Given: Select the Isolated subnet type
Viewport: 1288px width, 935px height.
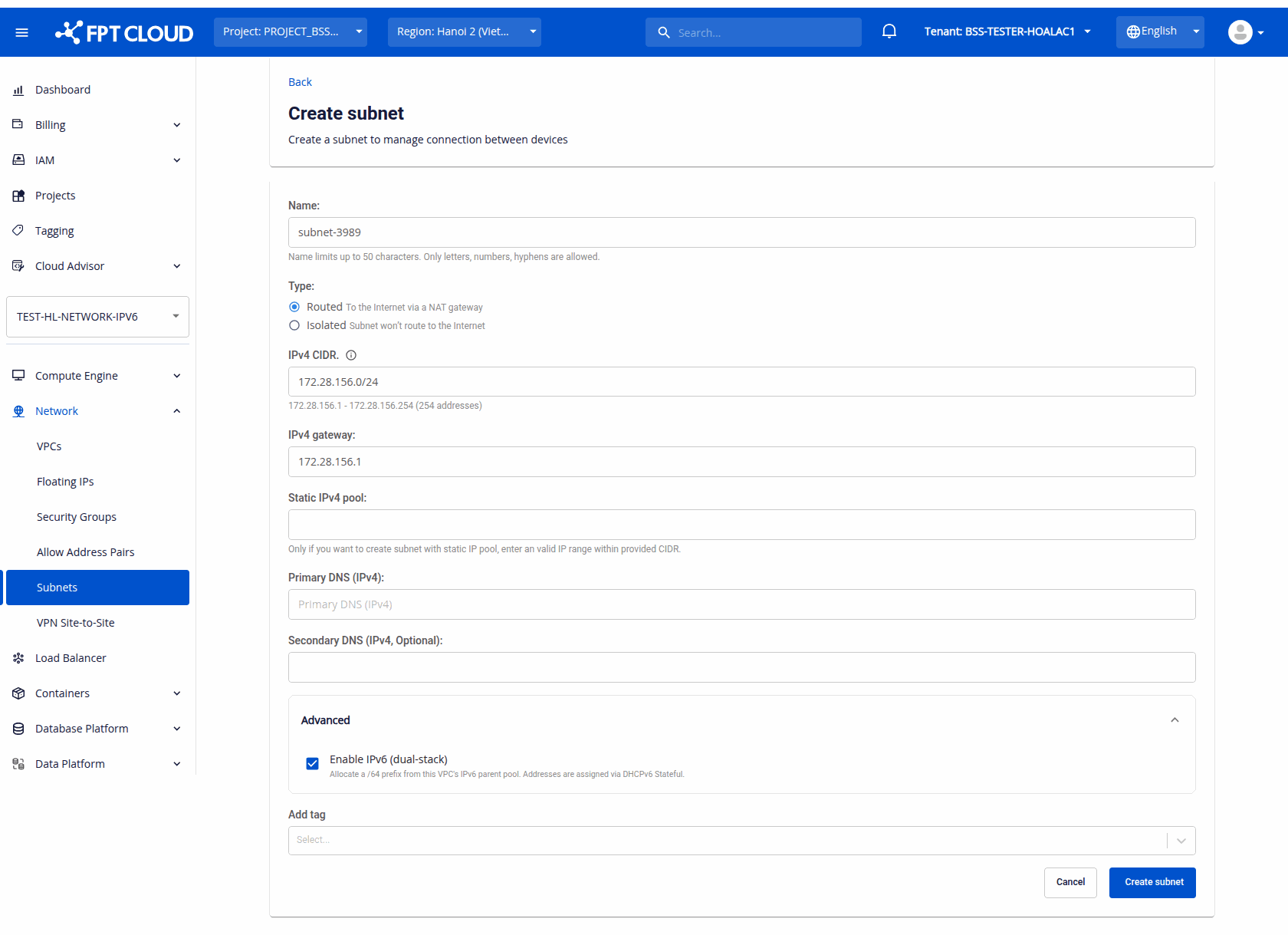Looking at the screenshot, I should point(294,325).
